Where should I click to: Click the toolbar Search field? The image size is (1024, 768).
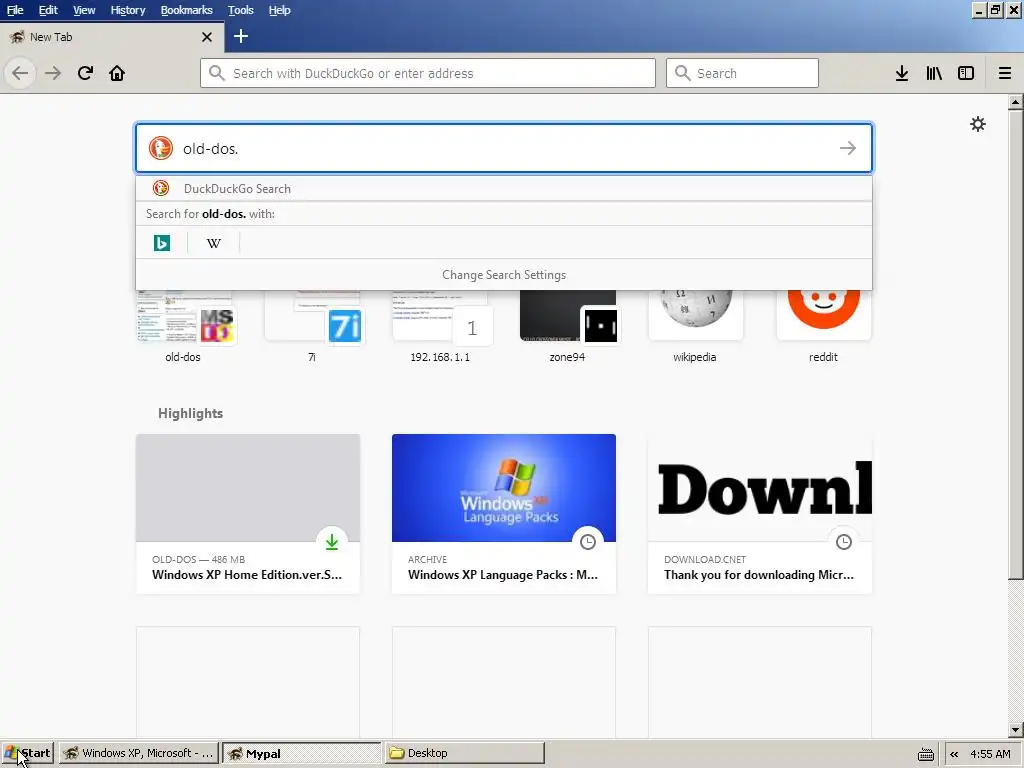pyautogui.click(x=742, y=73)
